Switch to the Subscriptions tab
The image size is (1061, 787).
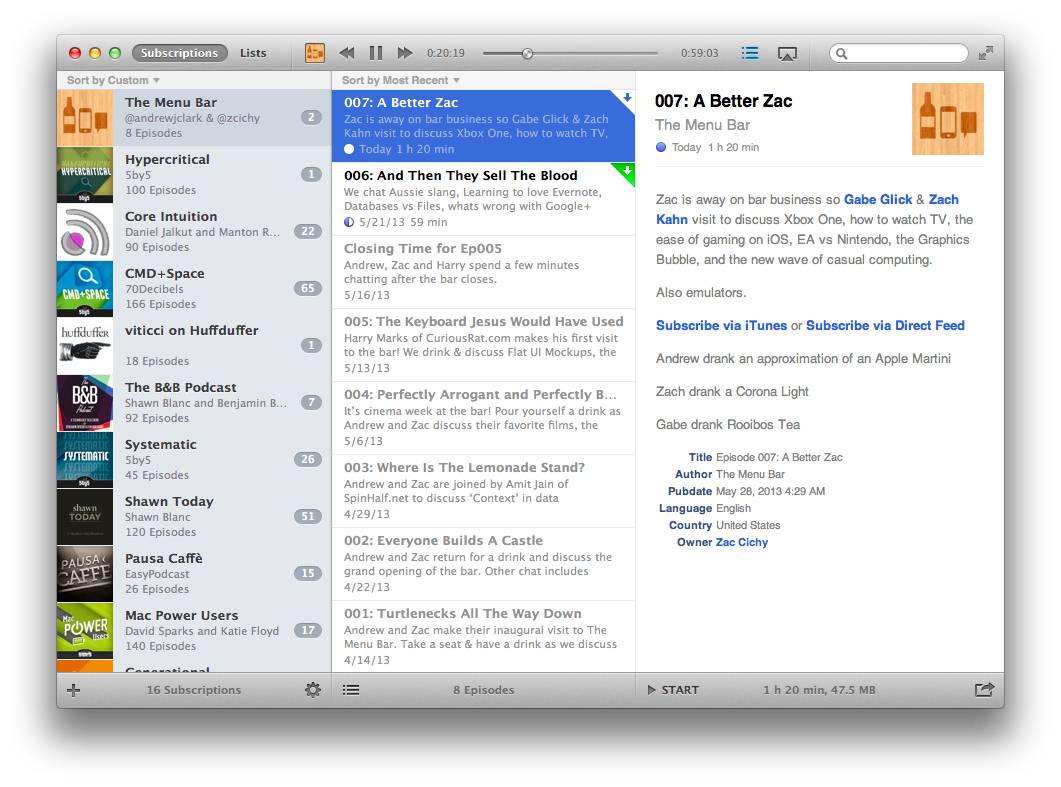179,53
